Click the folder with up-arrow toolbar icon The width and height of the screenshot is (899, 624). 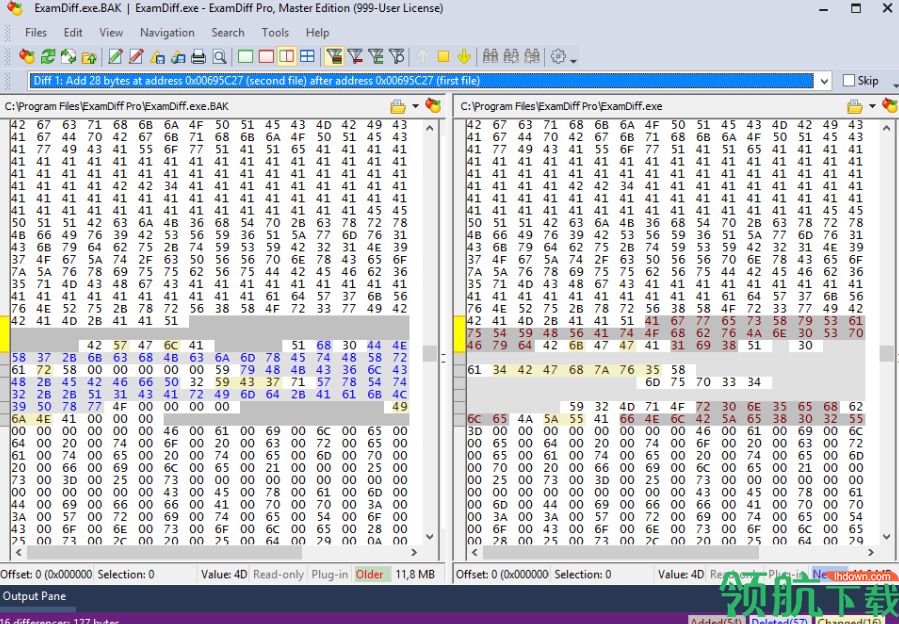pyautogui.click(x=89, y=57)
